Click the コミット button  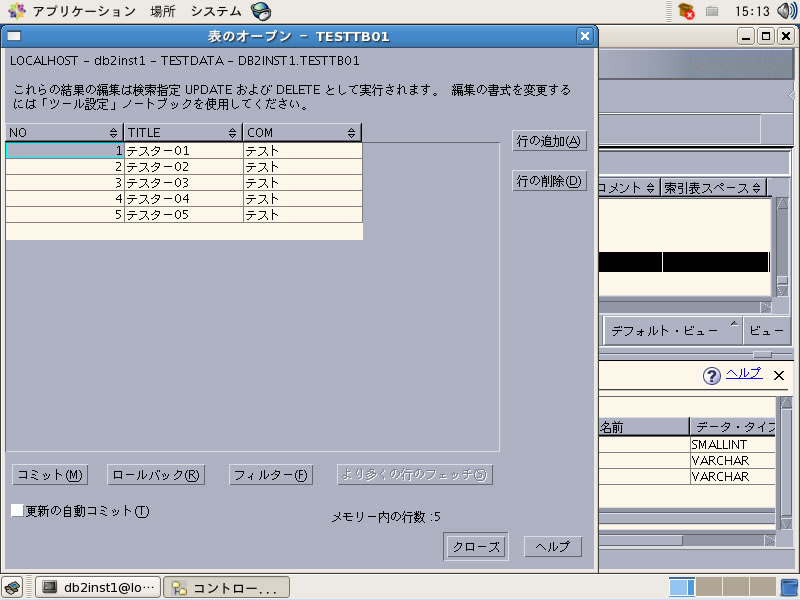pos(49,475)
